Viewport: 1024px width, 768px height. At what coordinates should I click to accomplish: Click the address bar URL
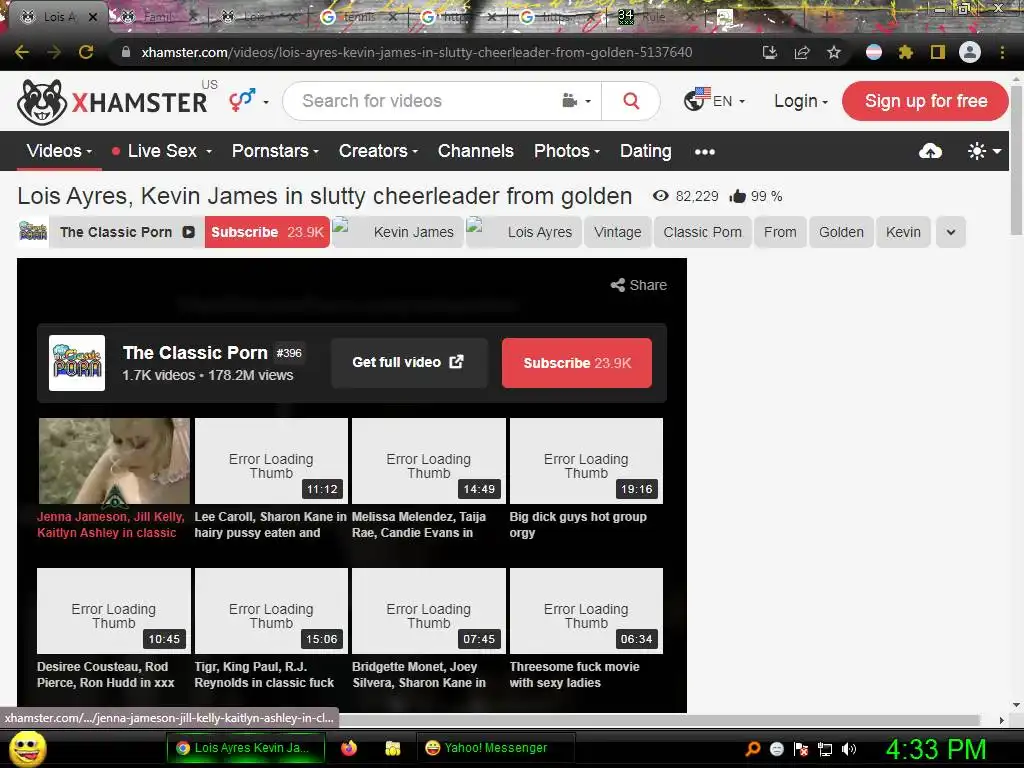[x=417, y=52]
